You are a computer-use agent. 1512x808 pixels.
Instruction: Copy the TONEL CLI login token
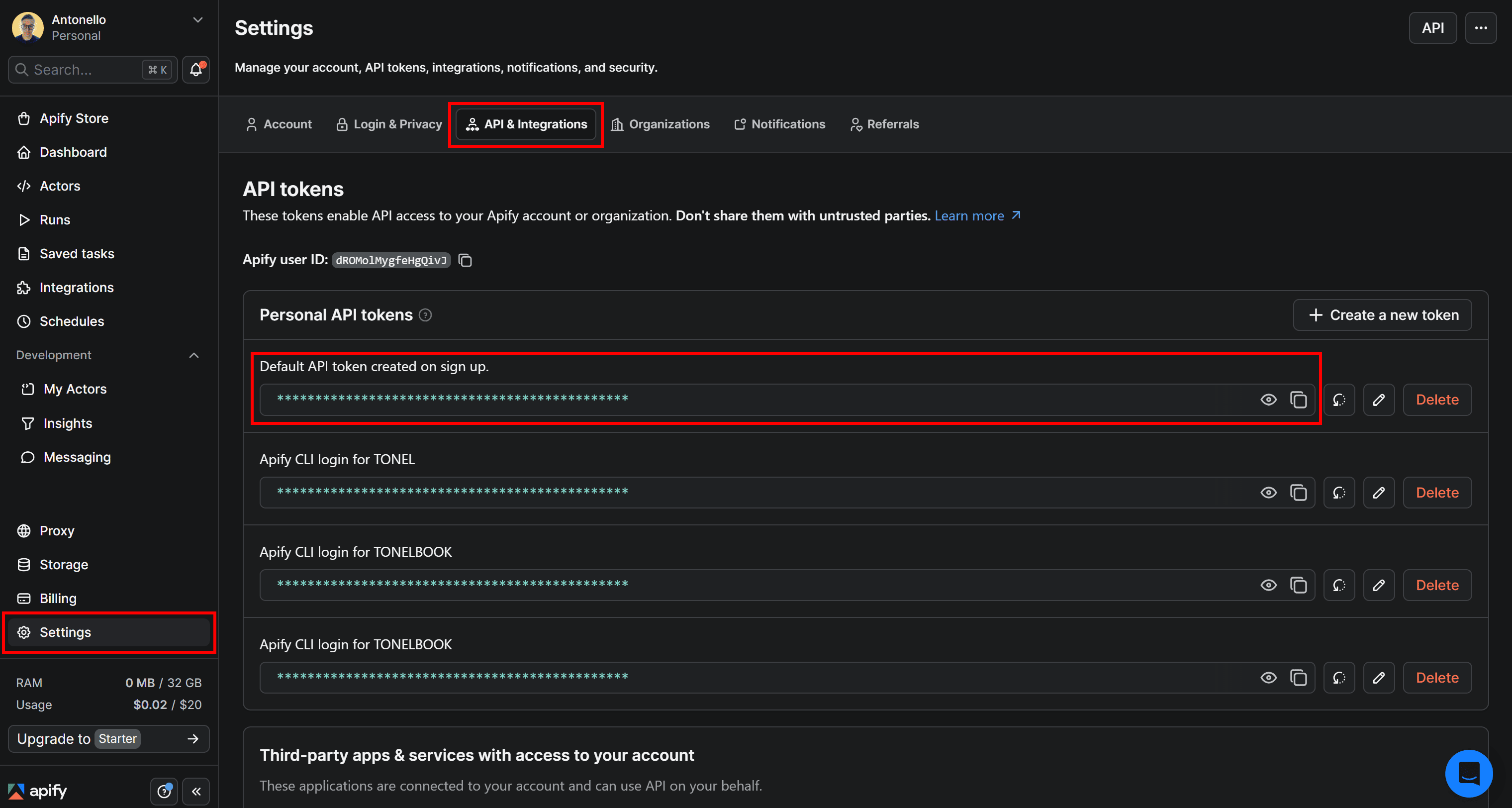1298,493
